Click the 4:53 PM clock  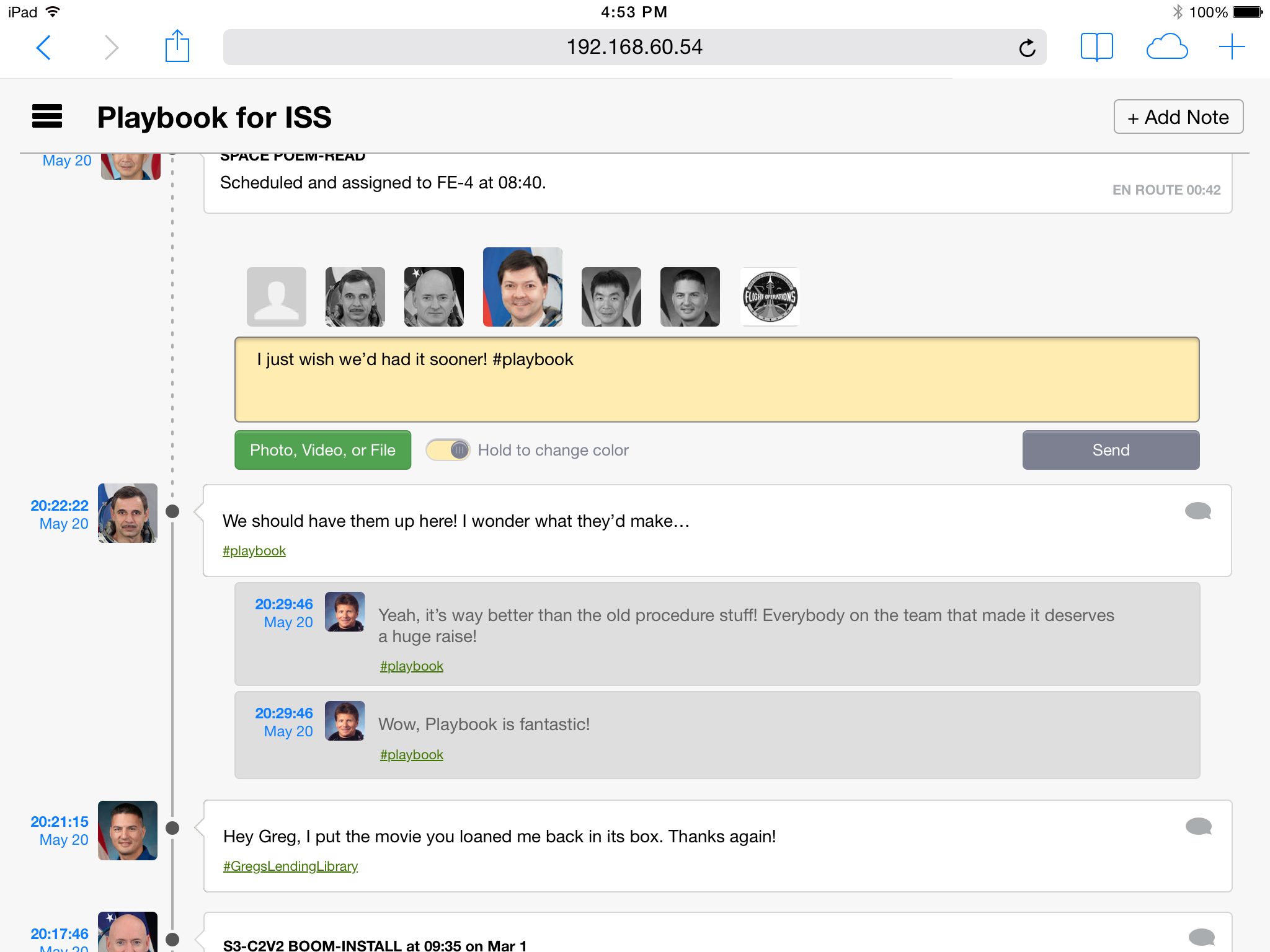pyautogui.click(x=634, y=12)
